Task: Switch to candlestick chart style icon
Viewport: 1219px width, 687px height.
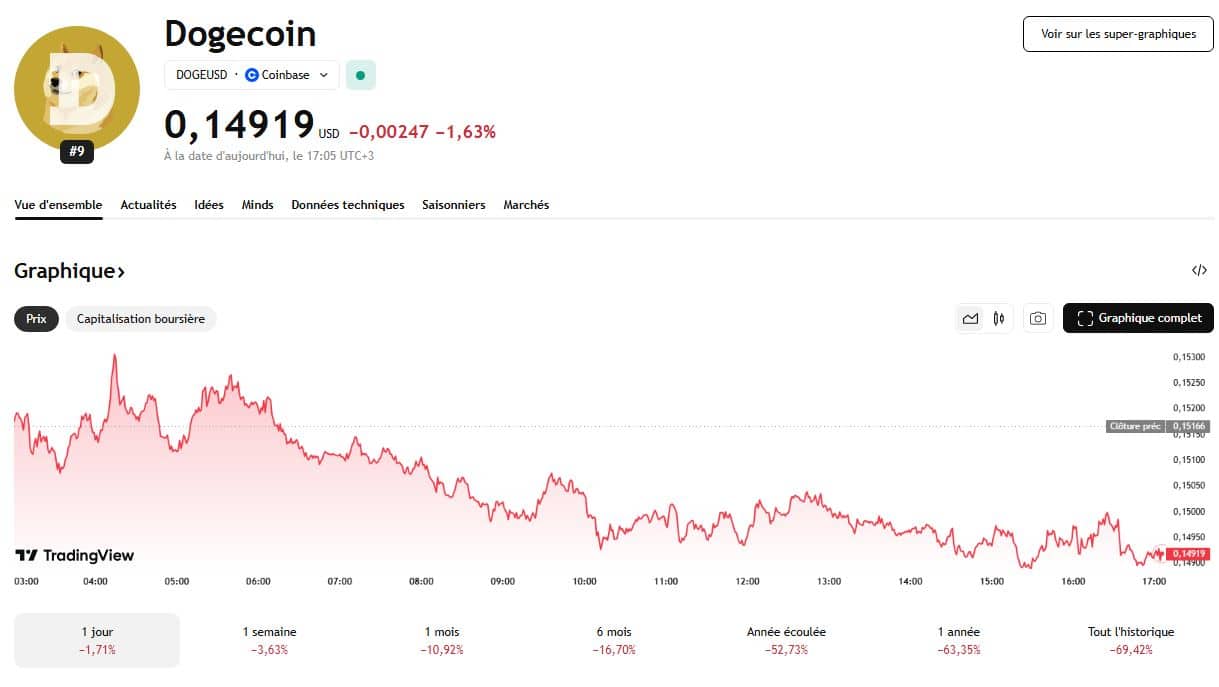Action: (x=997, y=318)
